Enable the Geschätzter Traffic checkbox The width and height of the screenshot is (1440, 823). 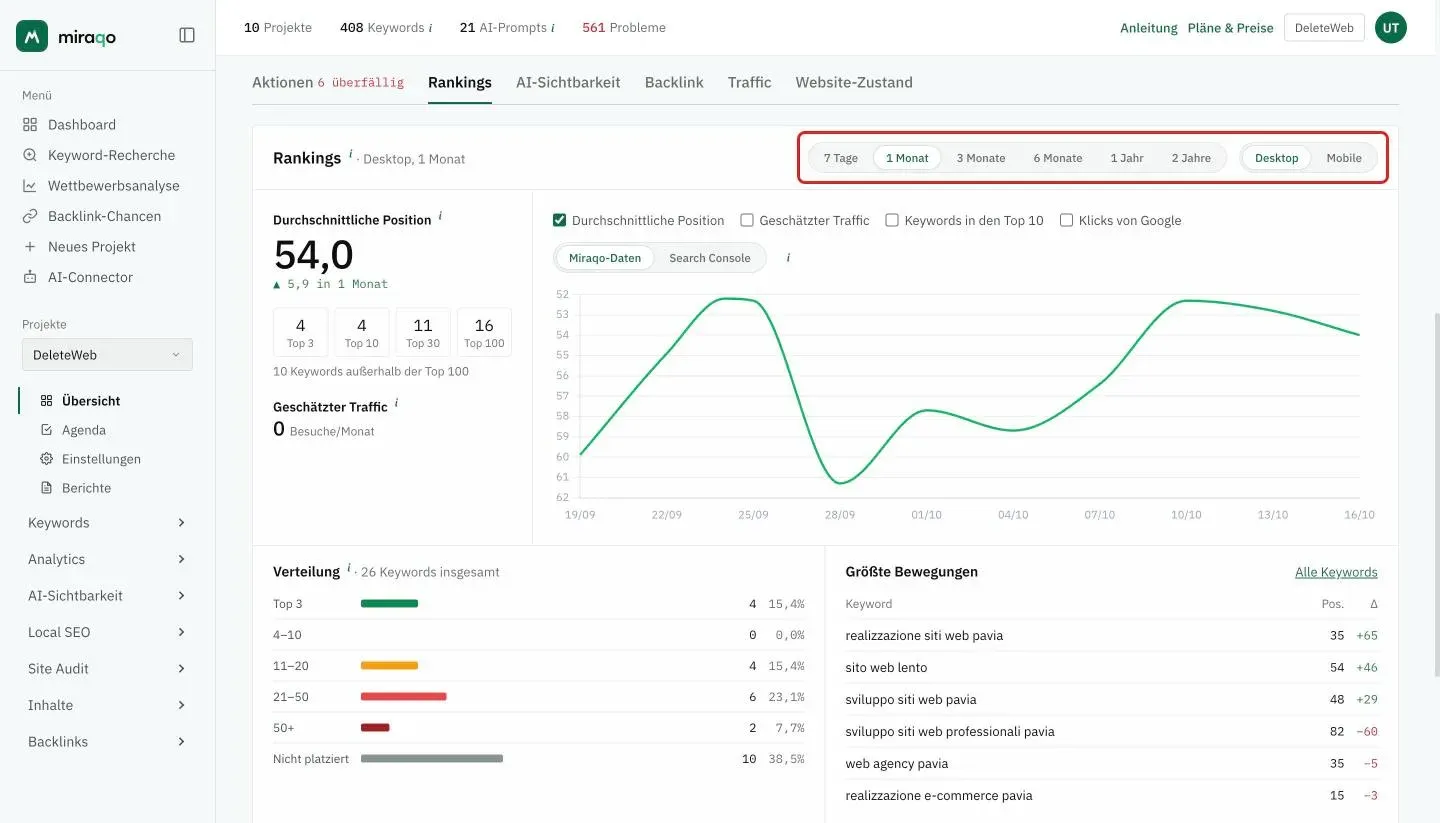[x=747, y=220]
